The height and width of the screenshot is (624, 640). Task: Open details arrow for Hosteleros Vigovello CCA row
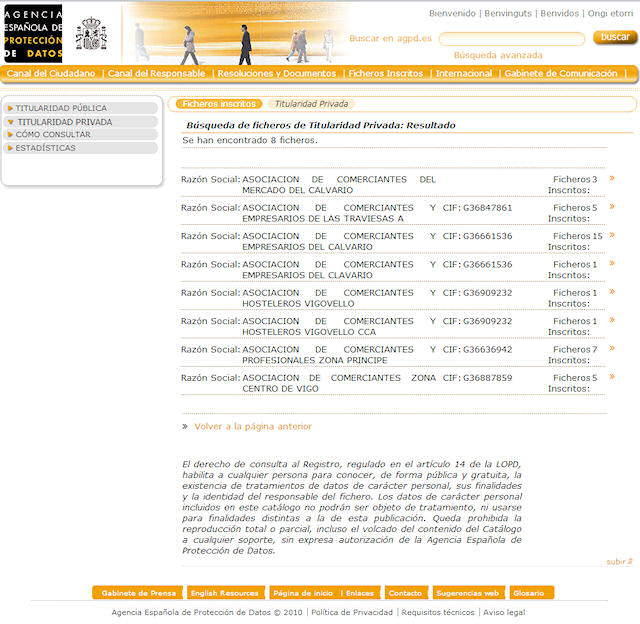point(612,320)
